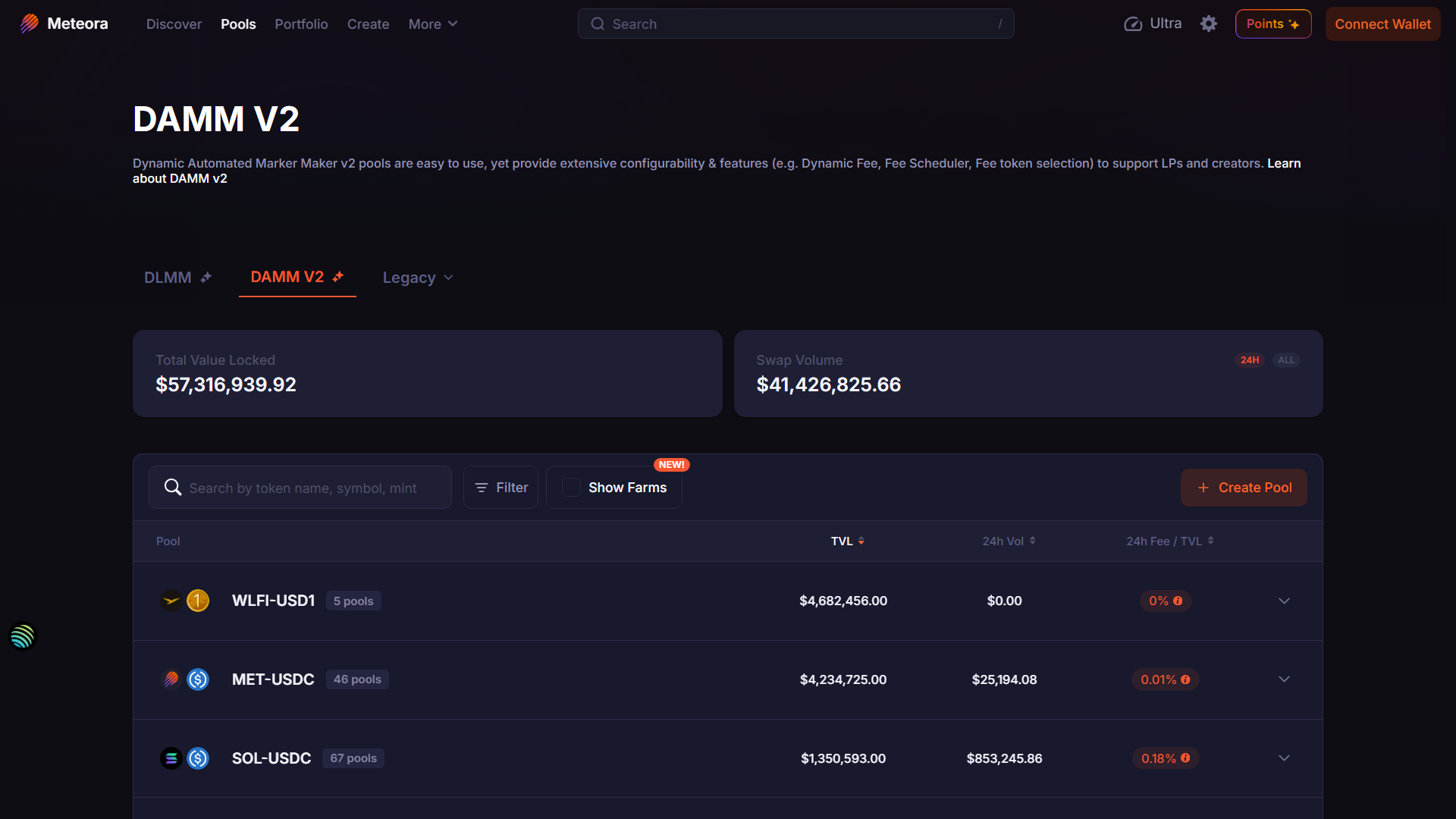This screenshot has width=1456, height=819.
Task: Click the floating striped widget icon
Action: 23,636
